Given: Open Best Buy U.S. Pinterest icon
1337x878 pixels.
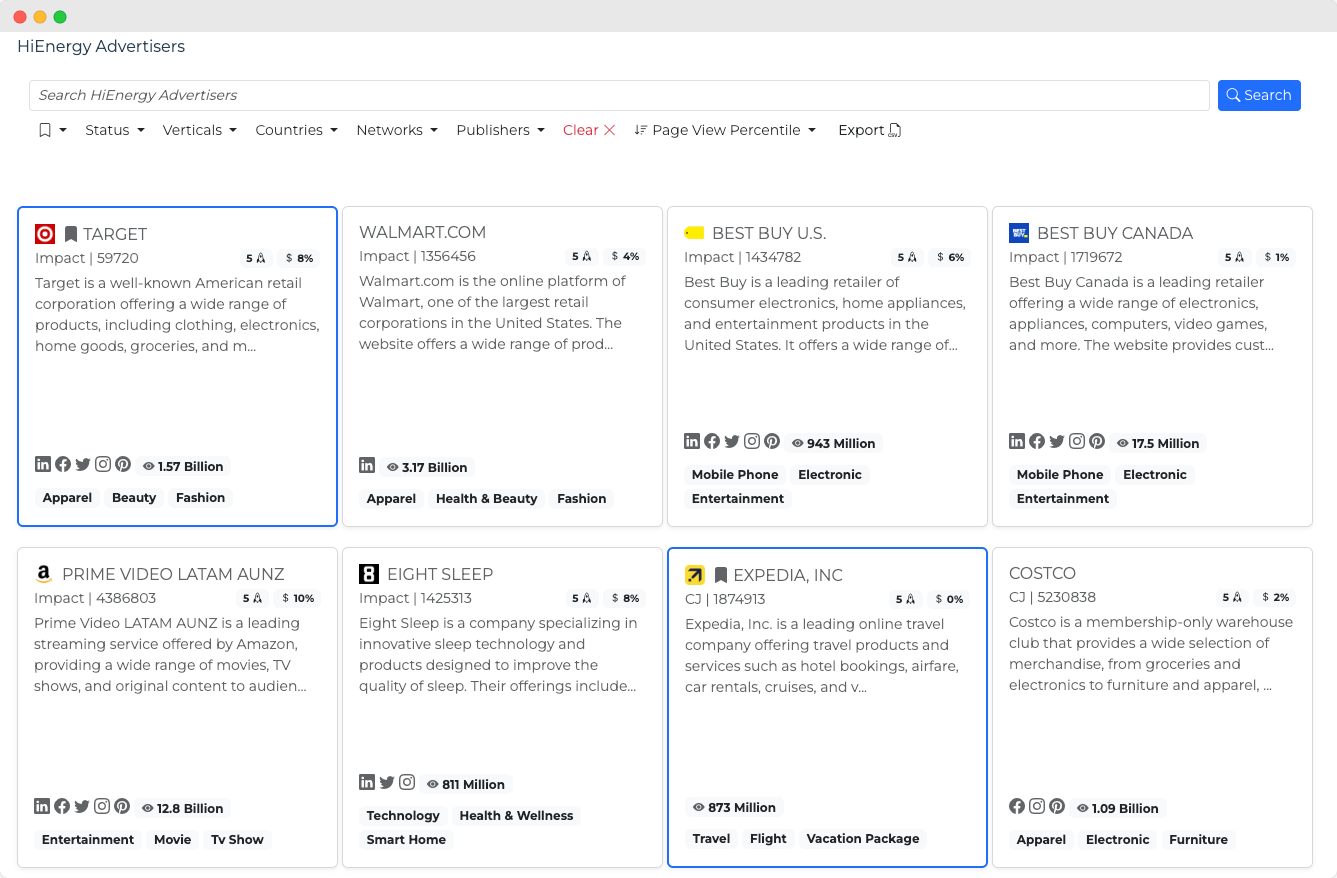Looking at the screenshot, I should point(772,441).
